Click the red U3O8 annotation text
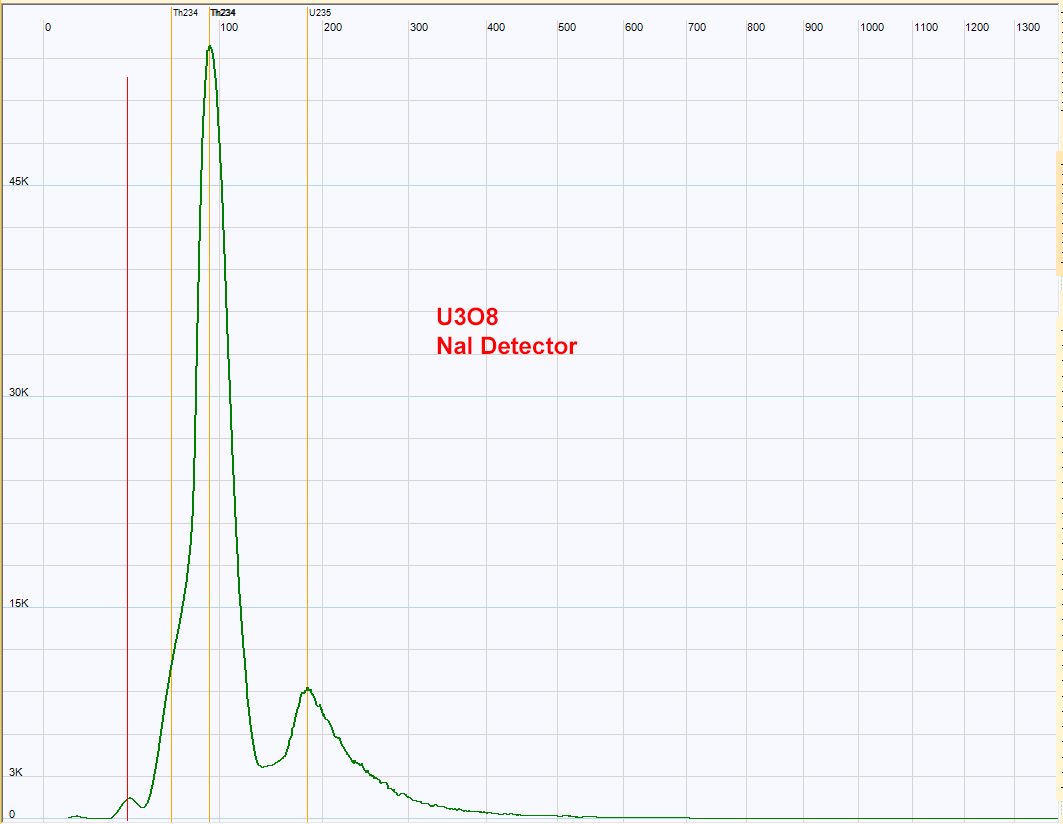 467,317
